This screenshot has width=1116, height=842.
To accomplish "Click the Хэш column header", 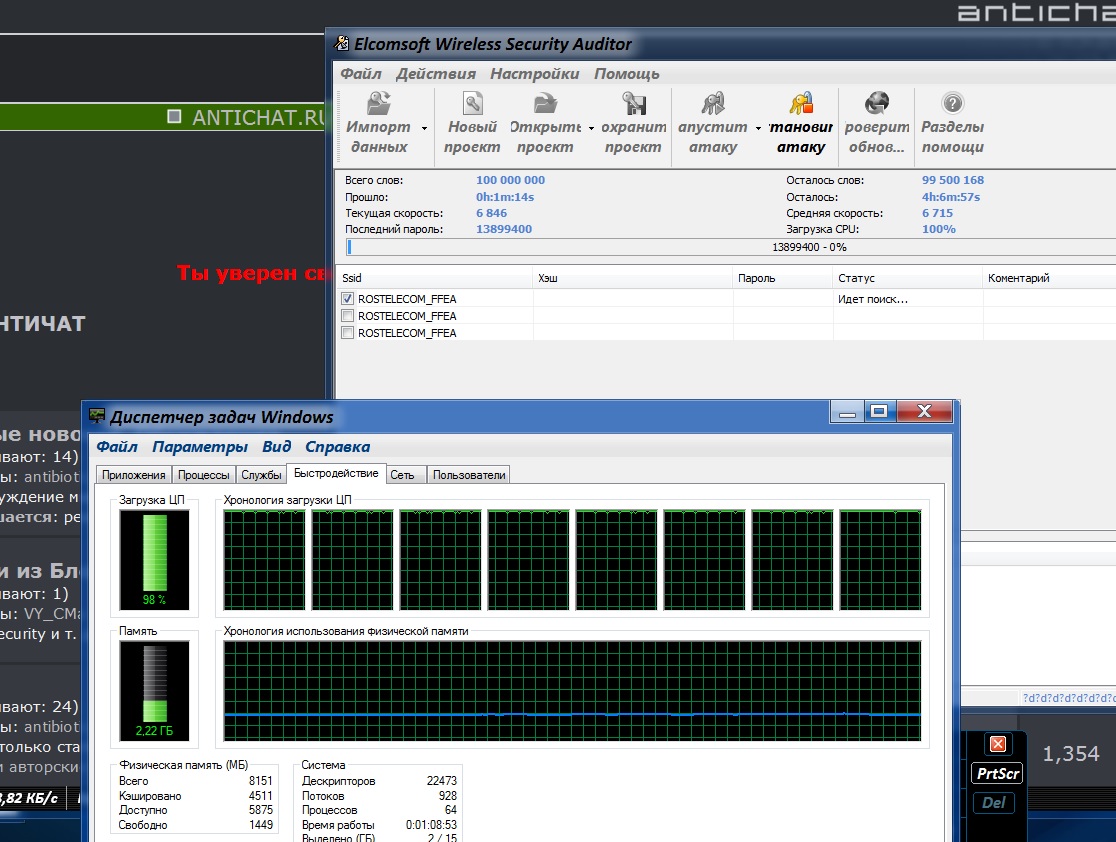I will coord(633,278).
